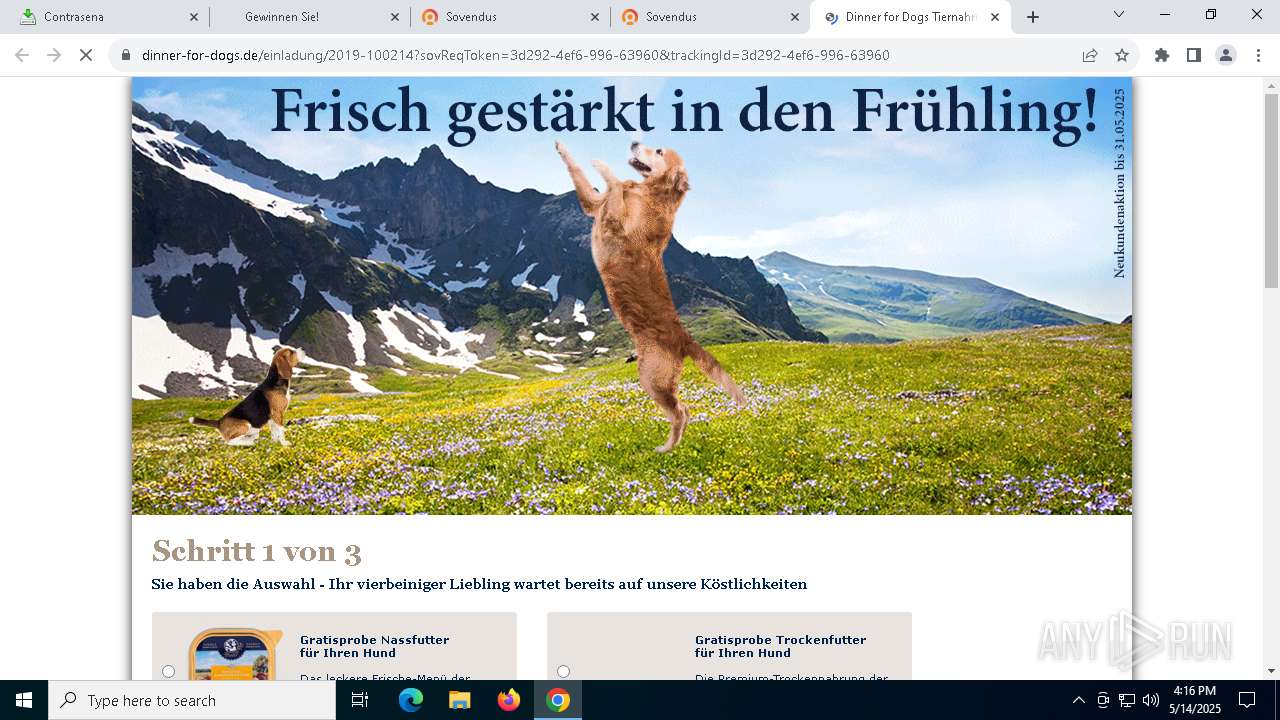
Task: Select the Dinner for Dogs tab
Action: pos(910,17)
